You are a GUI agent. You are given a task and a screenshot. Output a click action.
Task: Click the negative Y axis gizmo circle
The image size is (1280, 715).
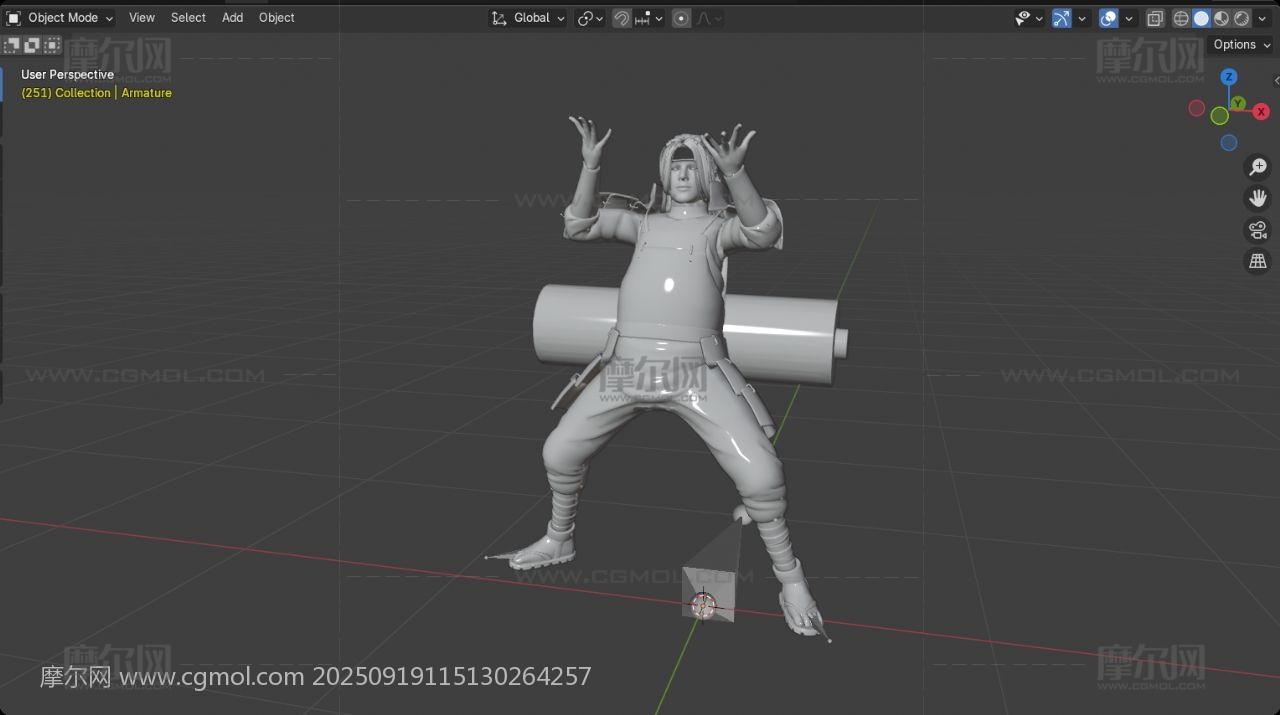1220,116
